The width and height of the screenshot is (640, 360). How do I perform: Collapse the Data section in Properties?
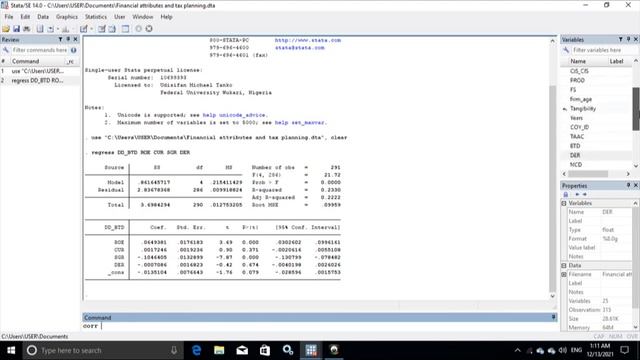(564, 265)
